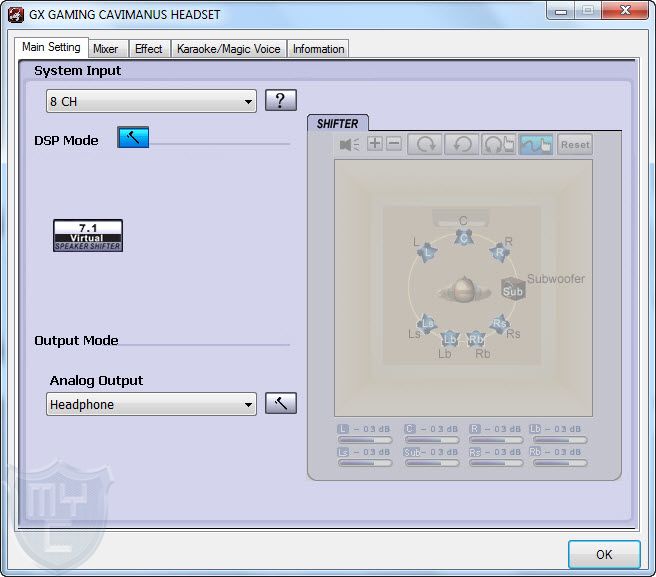Click the question mark help button
The image size is (656, 577).
[281, 100]
